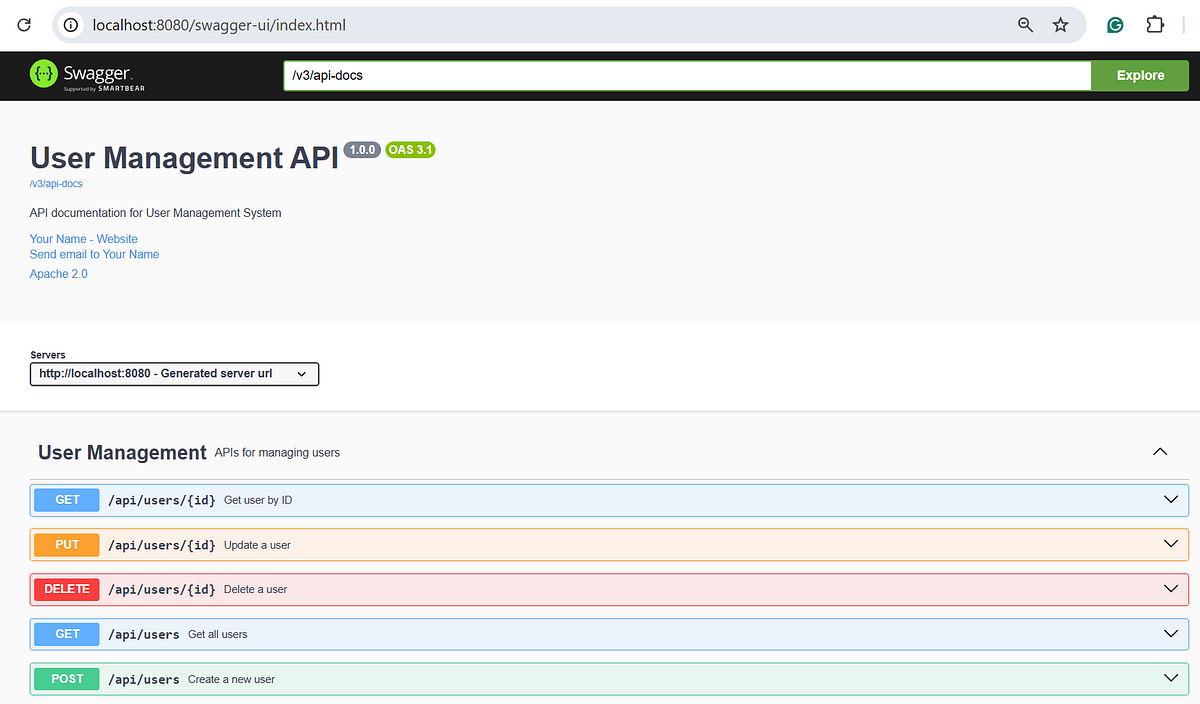Open the browser extensions puzzle icon
The height and width of the screenshot is (704, 1200).
1155,24
